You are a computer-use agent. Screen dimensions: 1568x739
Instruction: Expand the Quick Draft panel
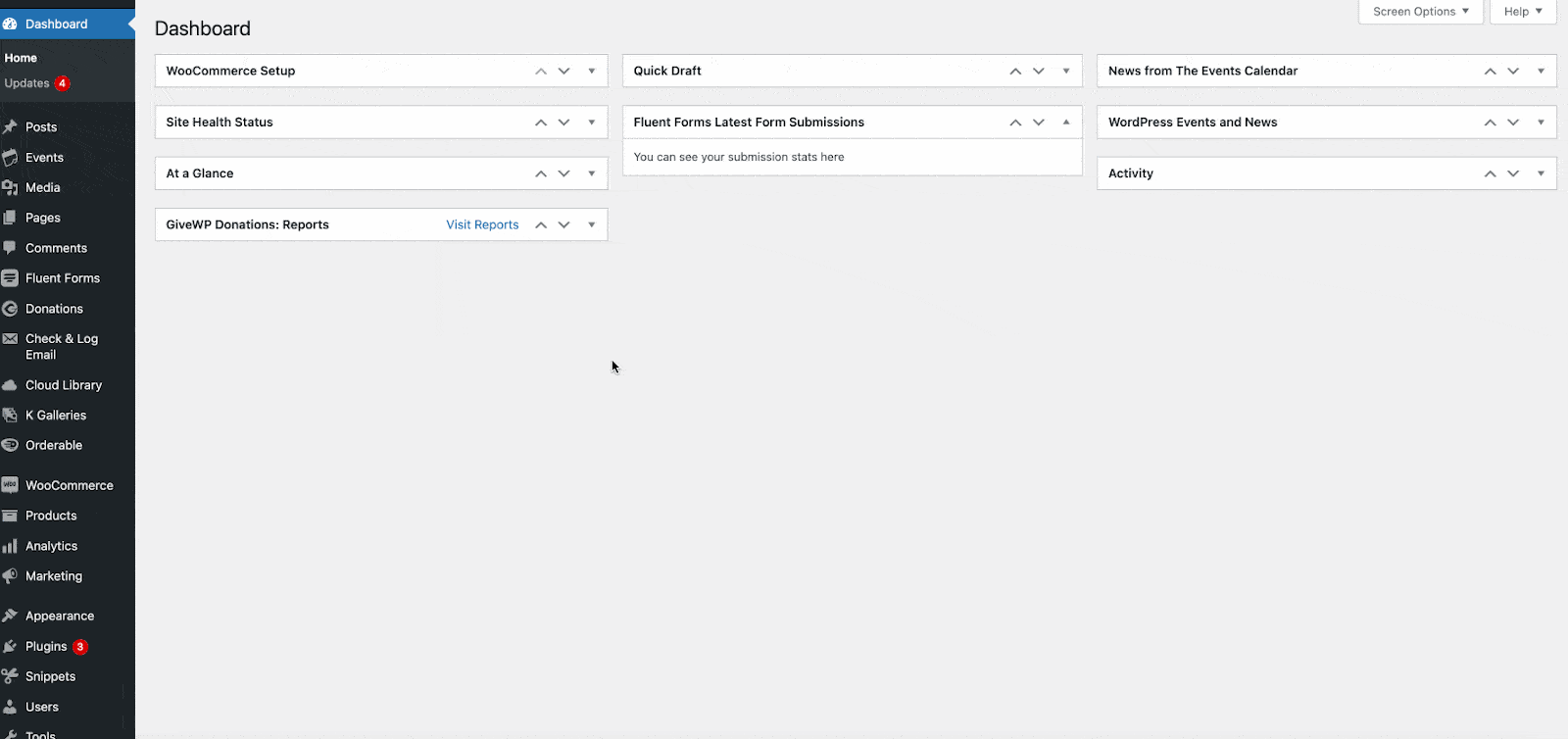[1066, 71]
